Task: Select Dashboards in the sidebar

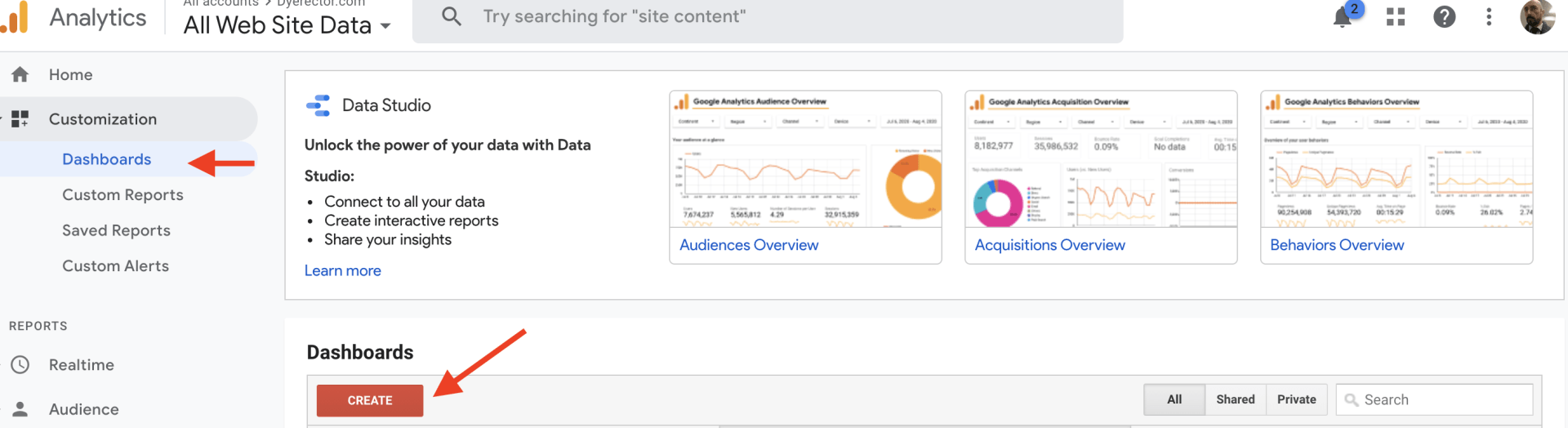Action: (107, 159)
